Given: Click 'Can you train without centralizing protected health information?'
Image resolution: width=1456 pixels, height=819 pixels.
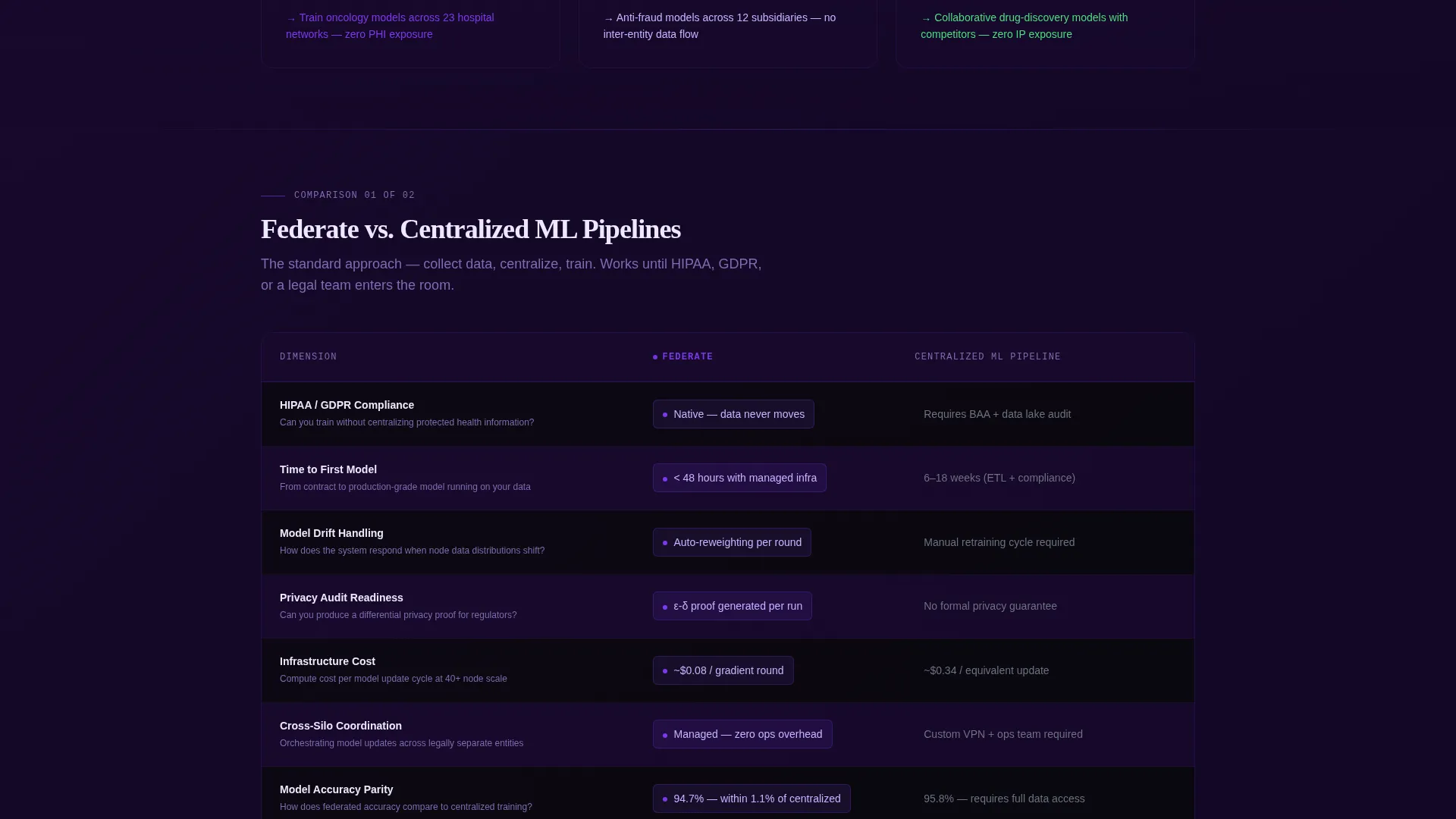Looking at the screenshot, I should point(406,422).
